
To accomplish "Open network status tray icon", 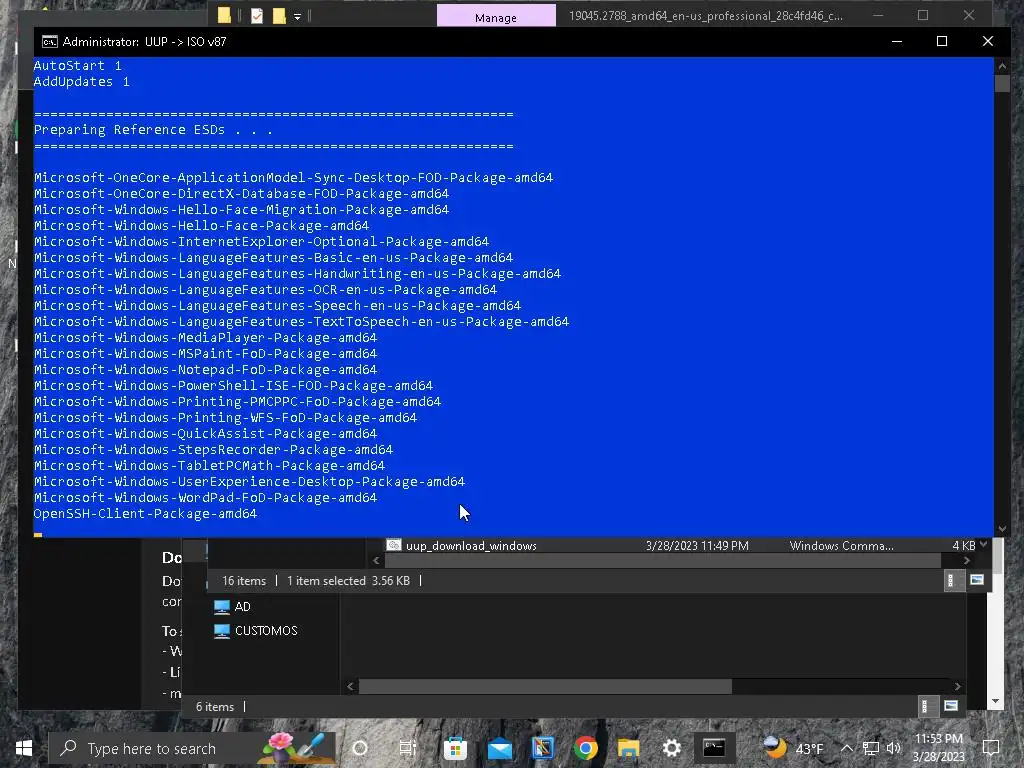I will pyautogui.click(x=871, y=748).
